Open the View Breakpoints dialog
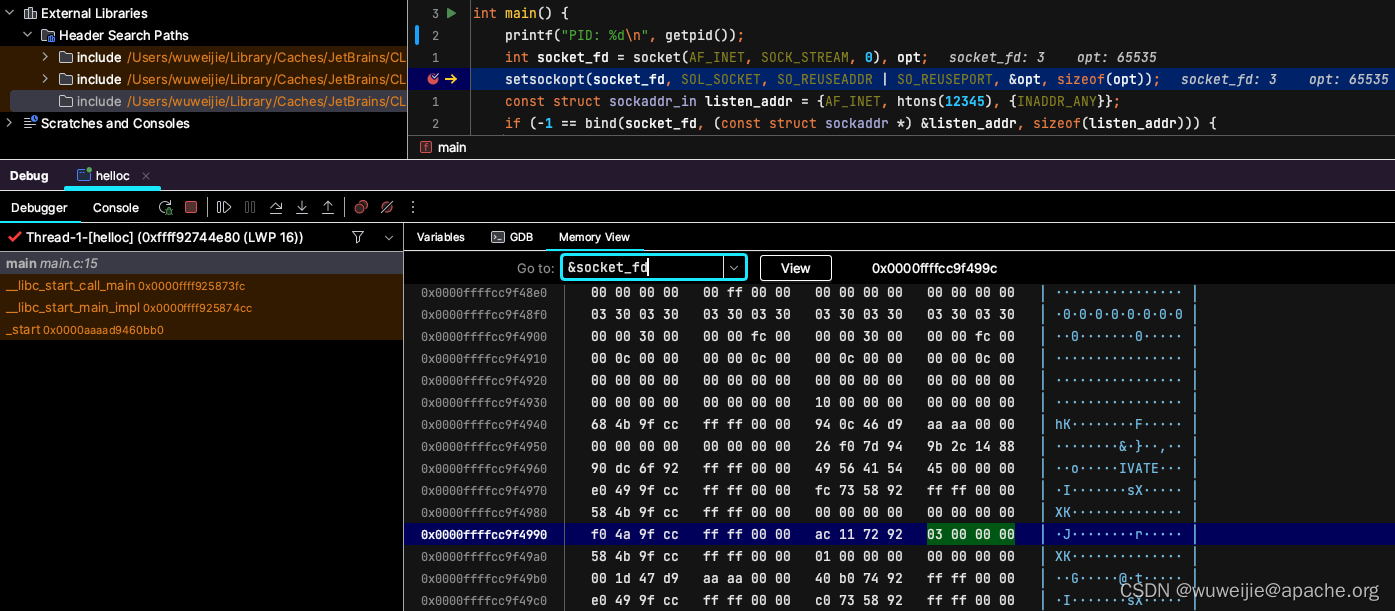This screenshot has width=1395, height=611. coord(361,207)
